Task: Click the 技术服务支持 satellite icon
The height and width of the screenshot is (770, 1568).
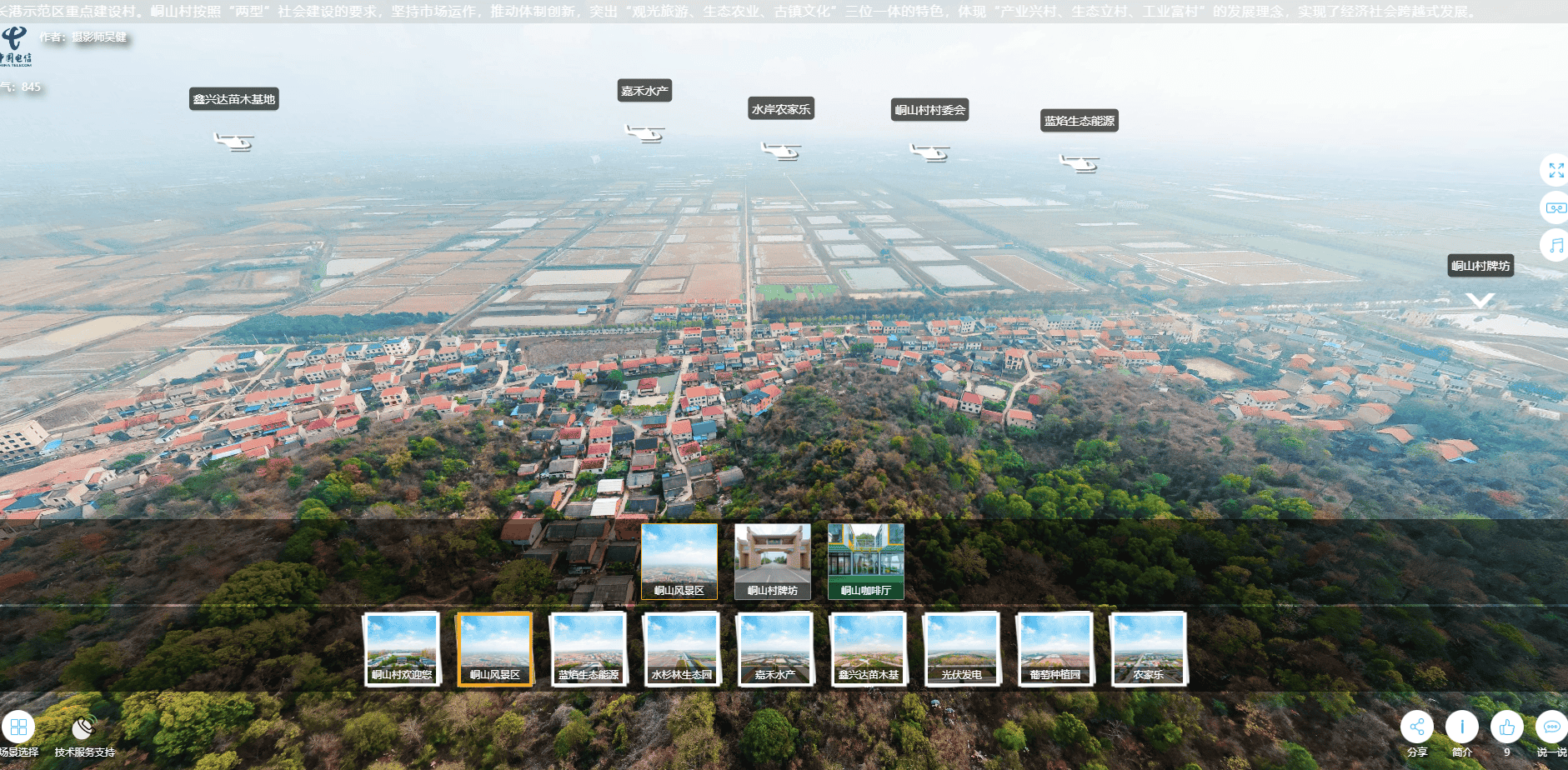Action: coord(83,727)
